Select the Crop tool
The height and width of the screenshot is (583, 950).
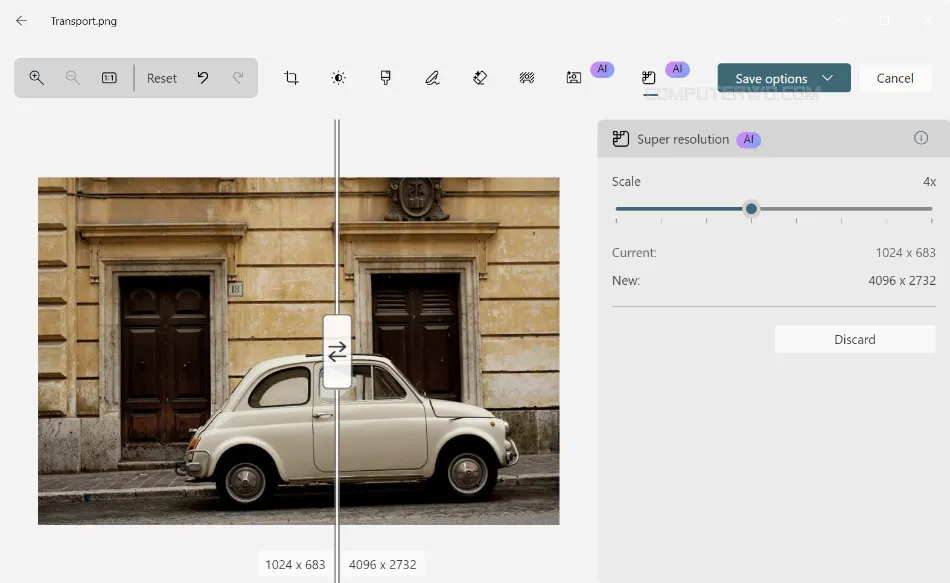click(292, 78)
